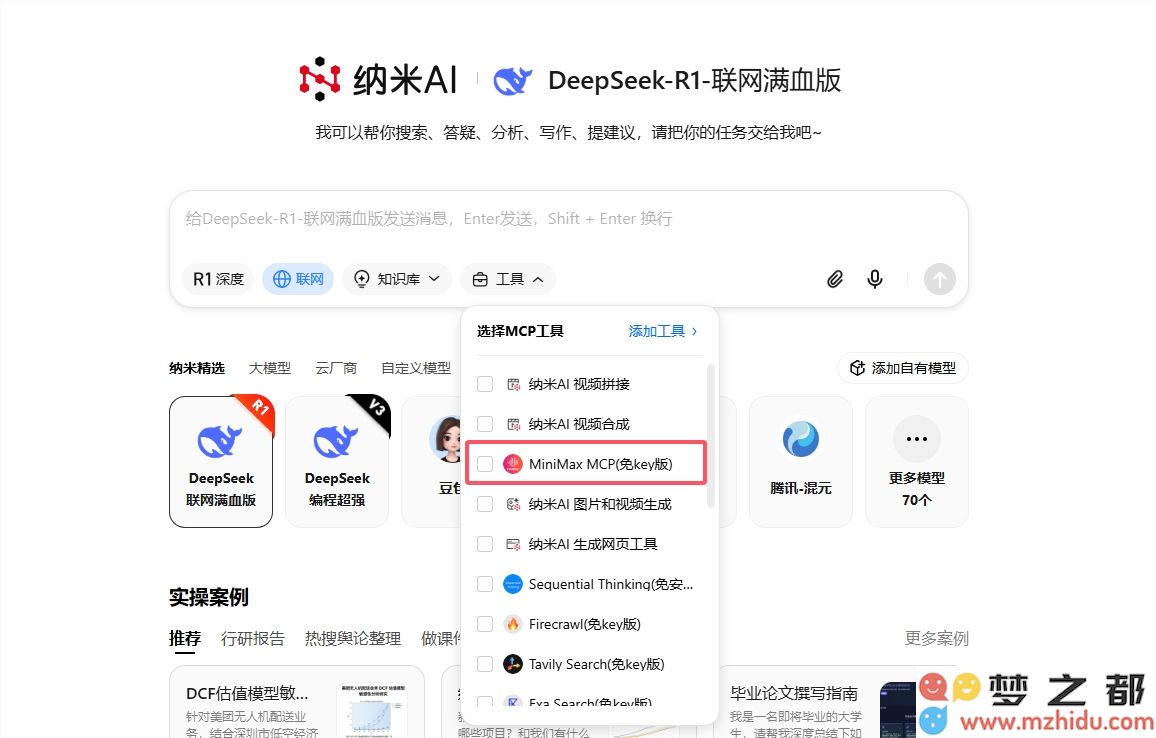This screenshot has width=1156, height=738.
Task: Select the 推荐 cases tab
Action: click(185, 638)
